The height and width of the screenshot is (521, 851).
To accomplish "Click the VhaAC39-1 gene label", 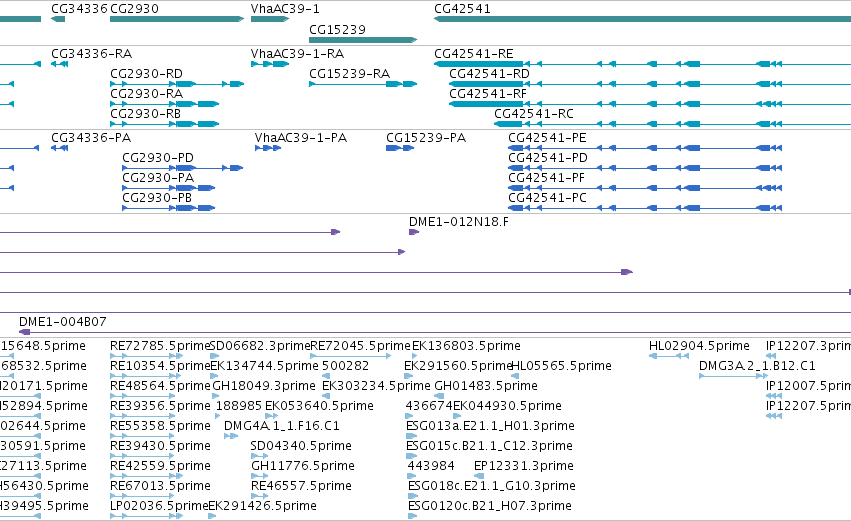I will point(285,9).
